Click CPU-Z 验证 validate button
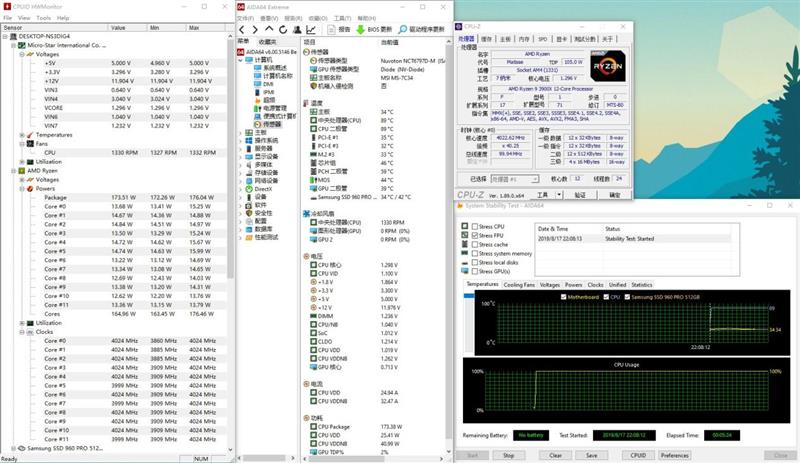Viewport: 800px width, 463px height. pos(580,194)
